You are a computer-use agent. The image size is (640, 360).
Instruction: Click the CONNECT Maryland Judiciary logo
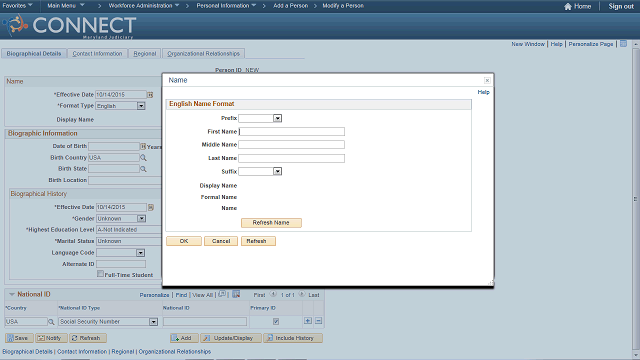tap(69, 26)
